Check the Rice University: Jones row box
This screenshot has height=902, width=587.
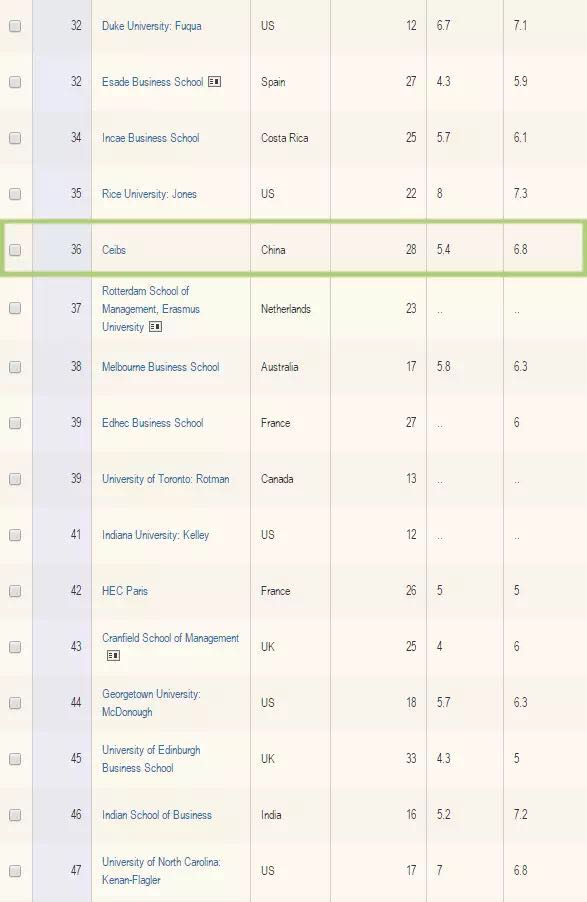(x=16, y=194)
